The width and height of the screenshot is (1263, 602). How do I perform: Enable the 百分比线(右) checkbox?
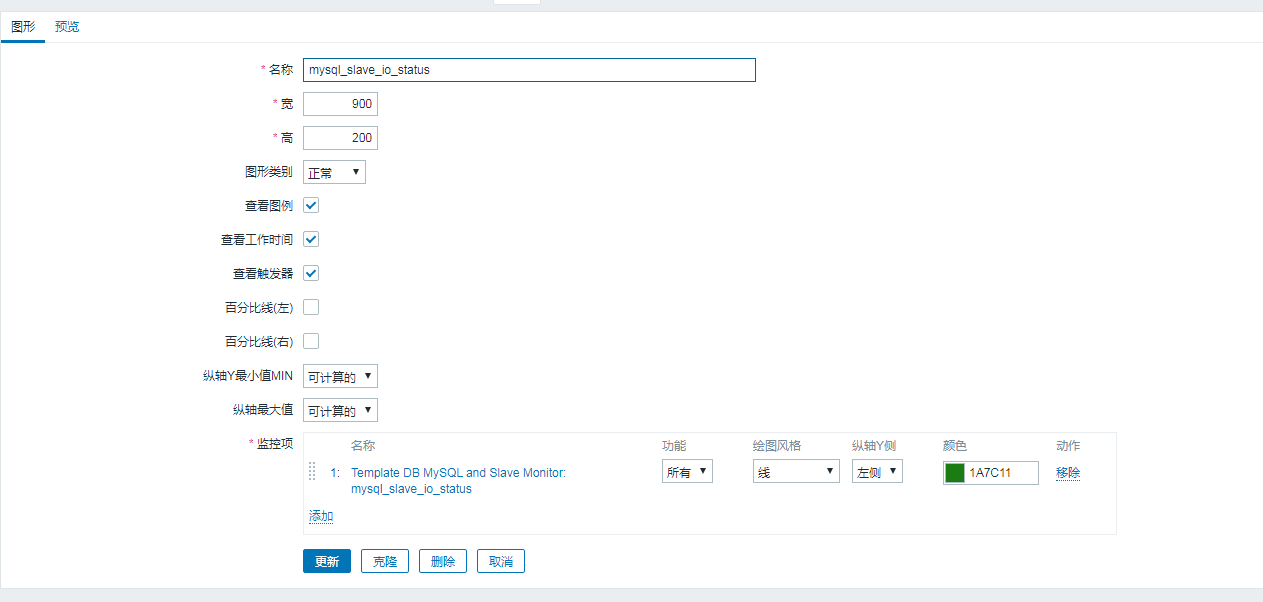pos(311,341)
